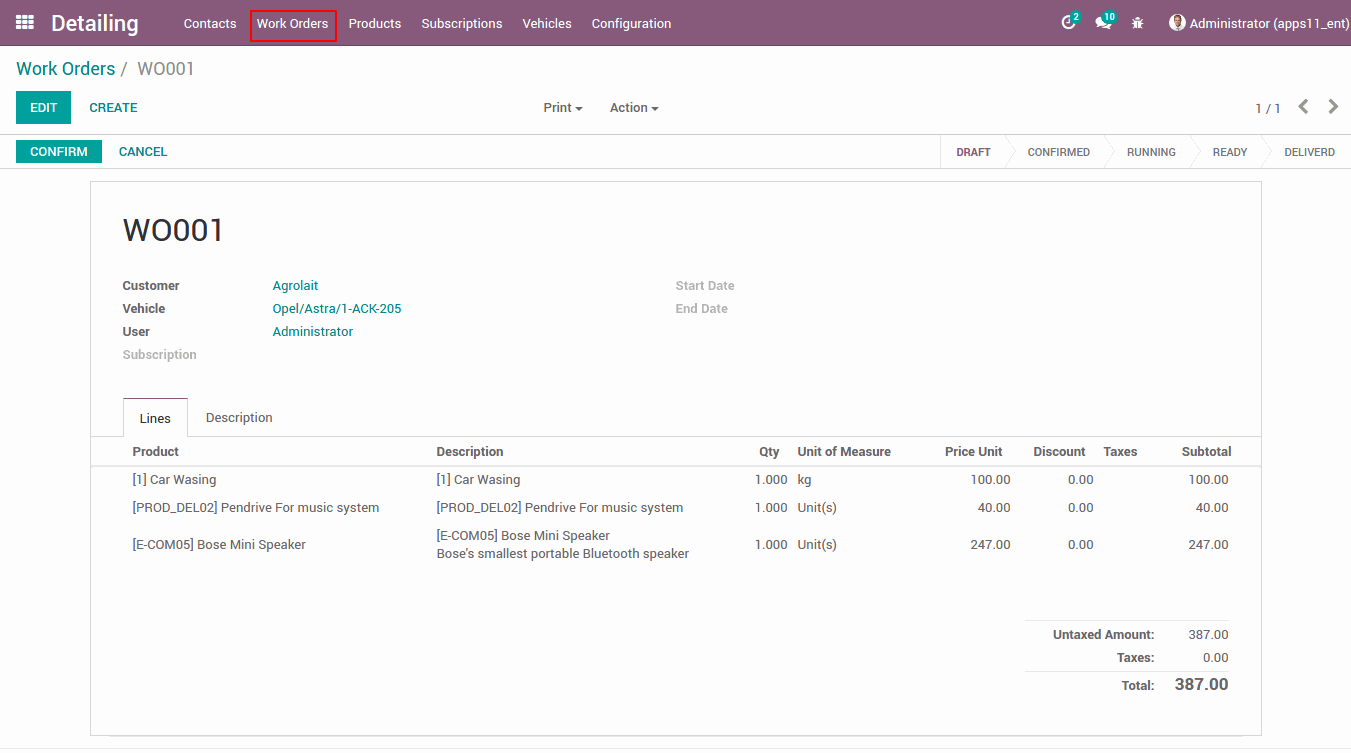
Task: Open the Products menu
Action: click(x=375, y=23)
